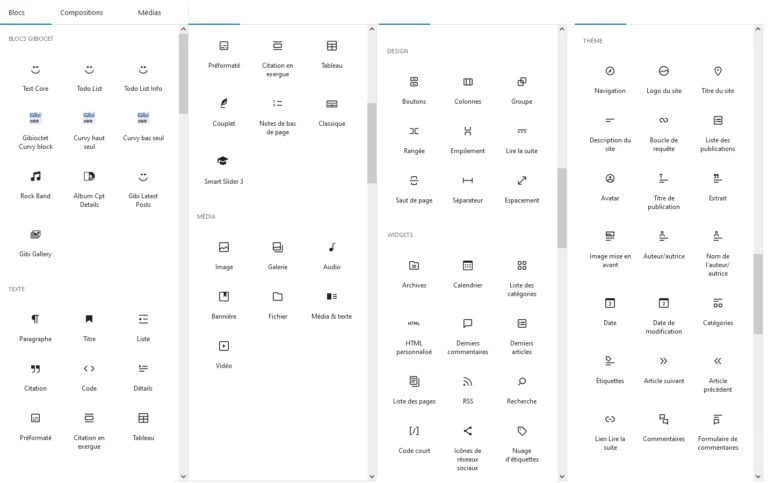Choose the Média & texte block
The height and width of the screenshot is (483, 768).
click(x=332, y=306)
